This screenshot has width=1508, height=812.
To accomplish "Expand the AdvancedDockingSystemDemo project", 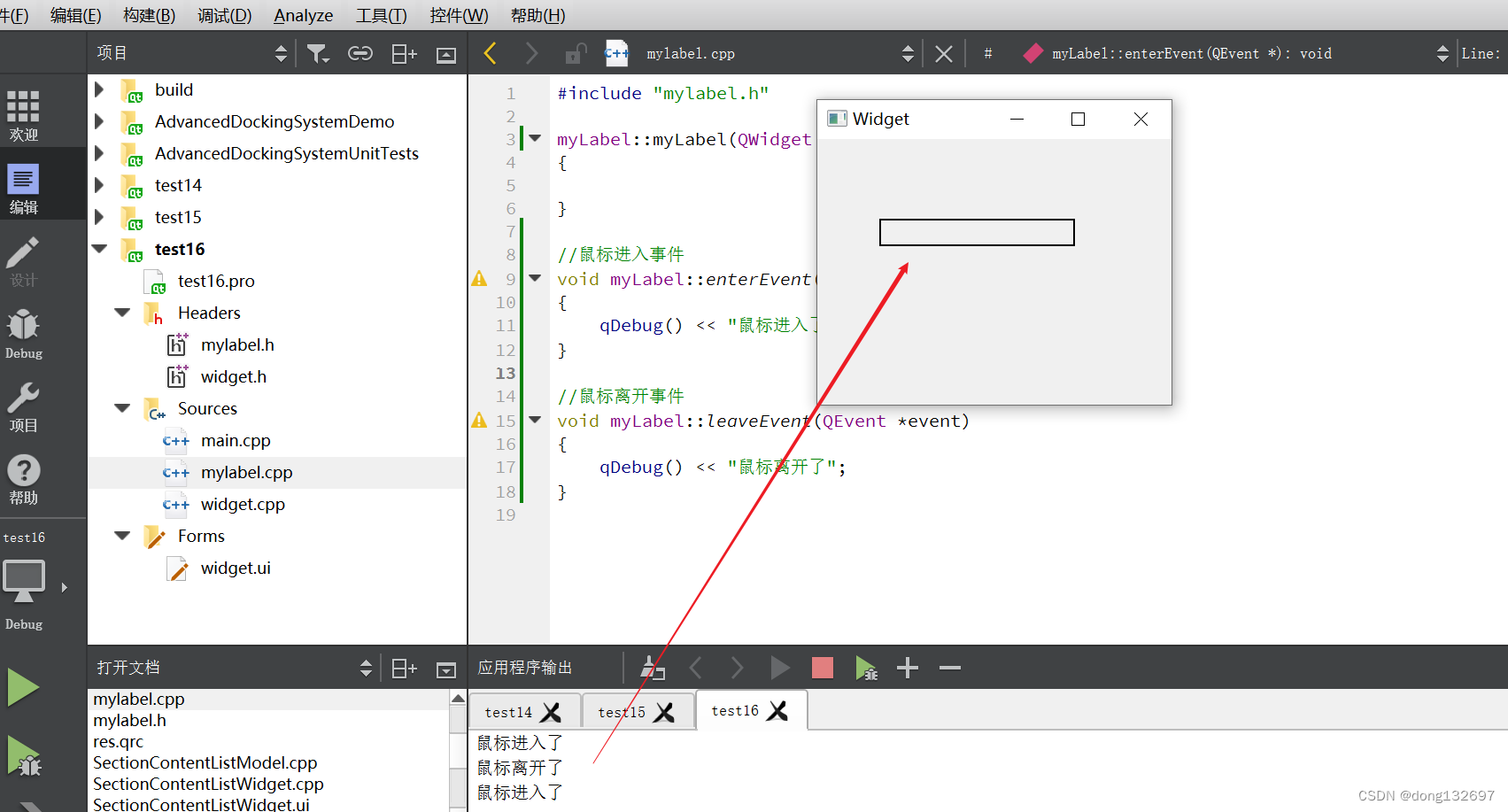I will pyautogui.click(x=99, y=121).
